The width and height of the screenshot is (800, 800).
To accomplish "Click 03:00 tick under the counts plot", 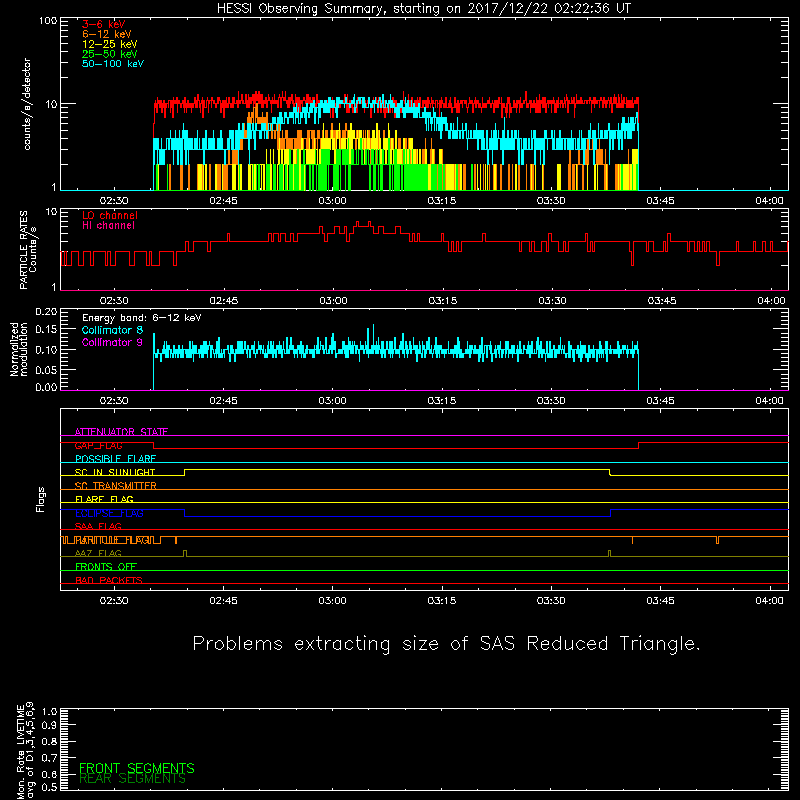I will coord(333,201).
